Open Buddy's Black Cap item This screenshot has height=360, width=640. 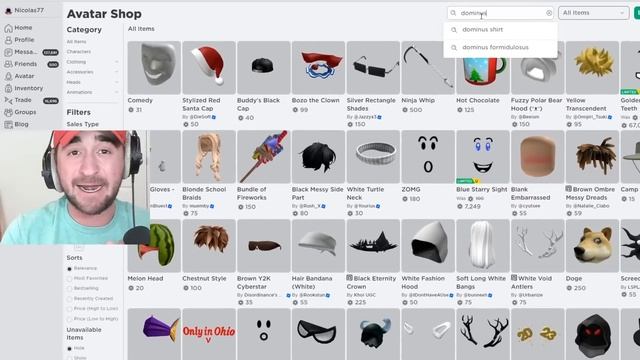click(263, 67)
